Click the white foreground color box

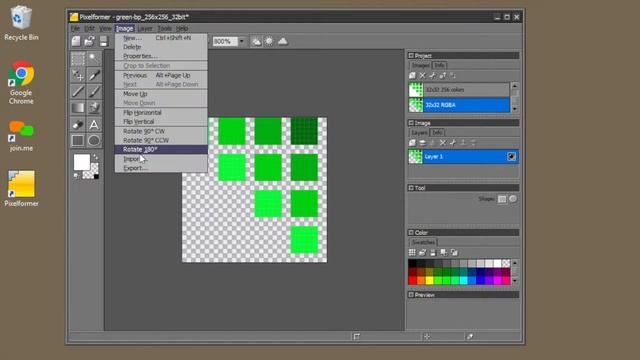(x=82, y=162)
